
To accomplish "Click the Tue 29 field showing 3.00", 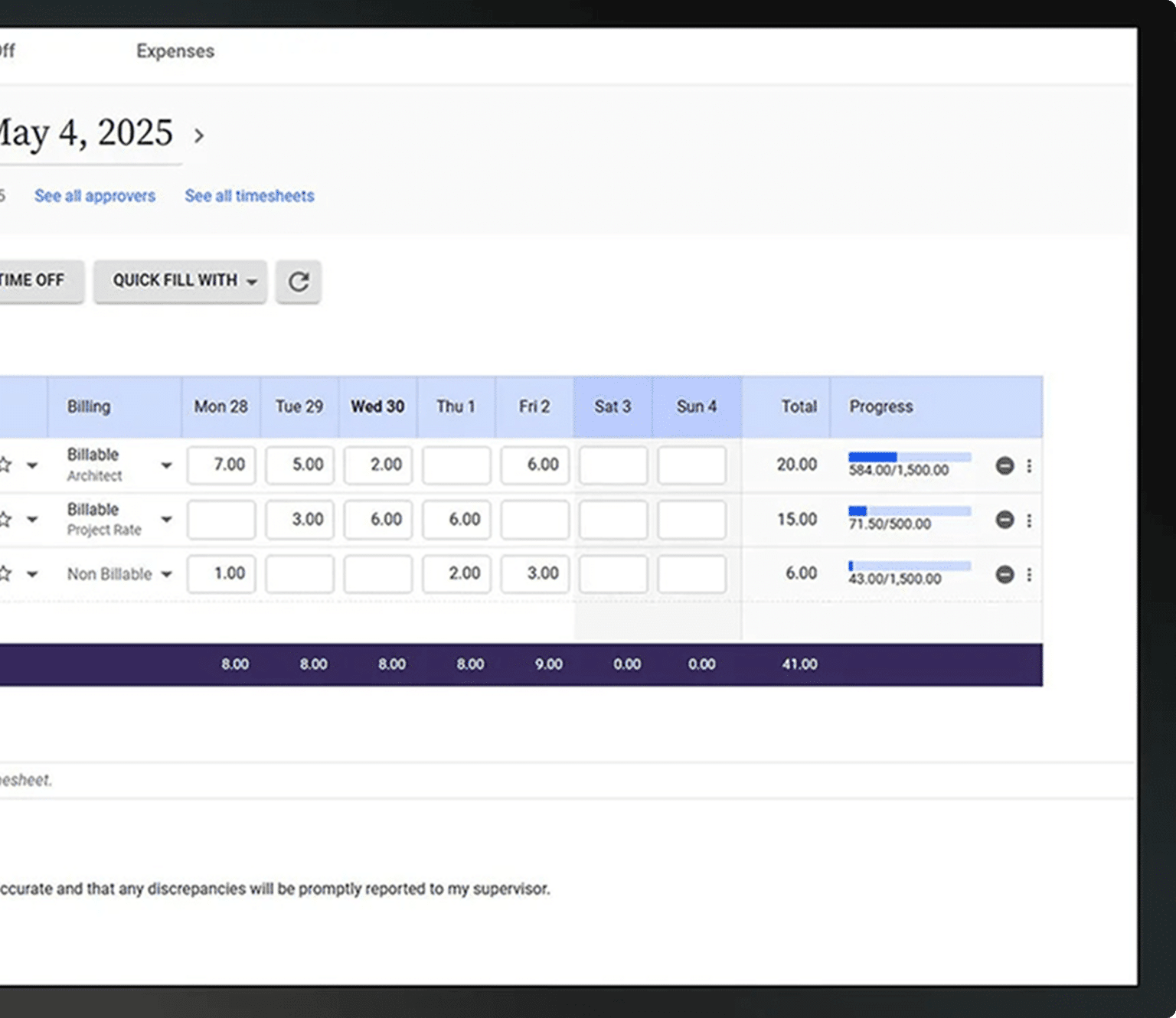I will pyautogui.click(x=299, y=520).
